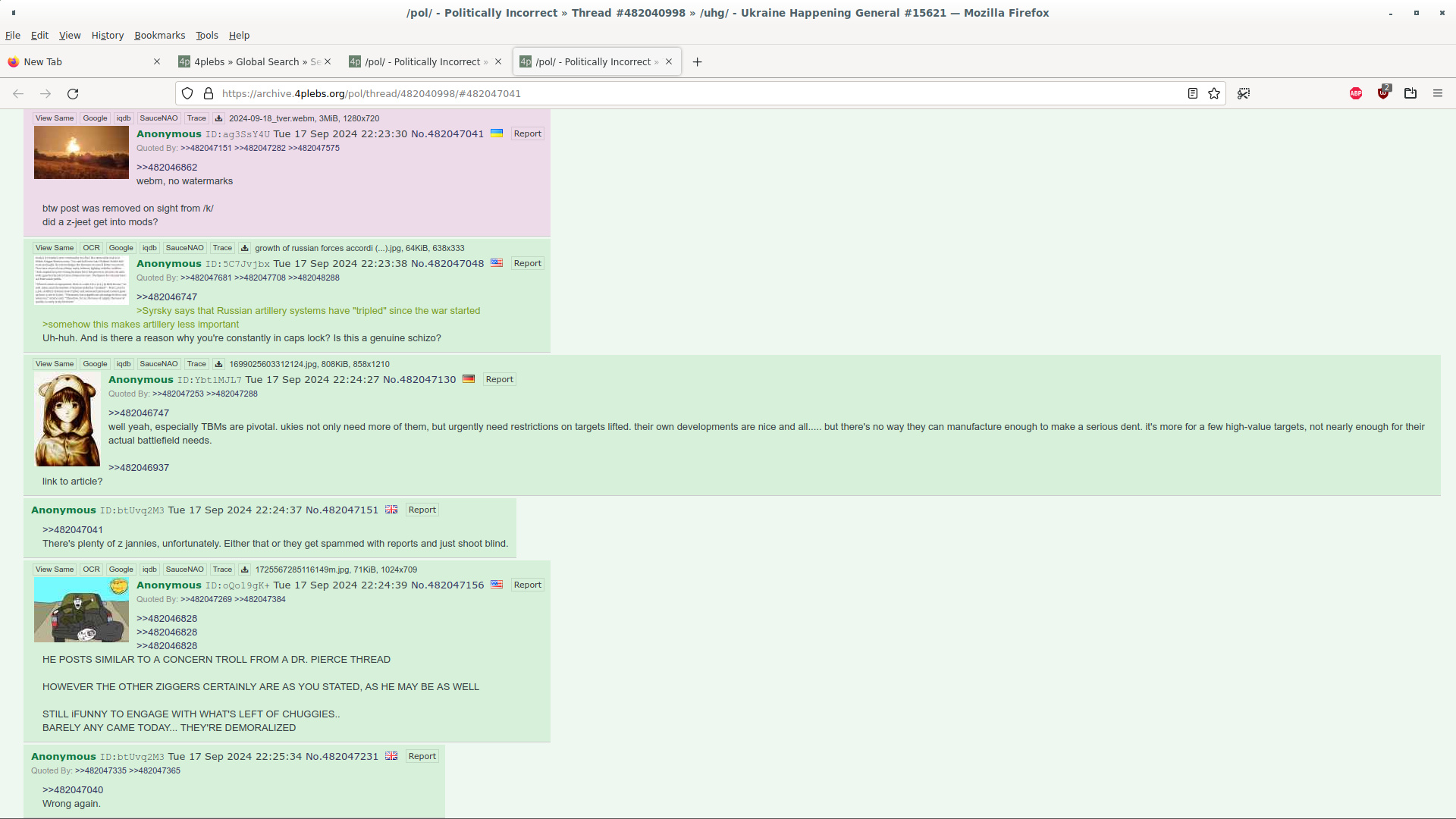Toggle reader view icon in address bar
The image size is (1456, 819).
[1192, 94]
